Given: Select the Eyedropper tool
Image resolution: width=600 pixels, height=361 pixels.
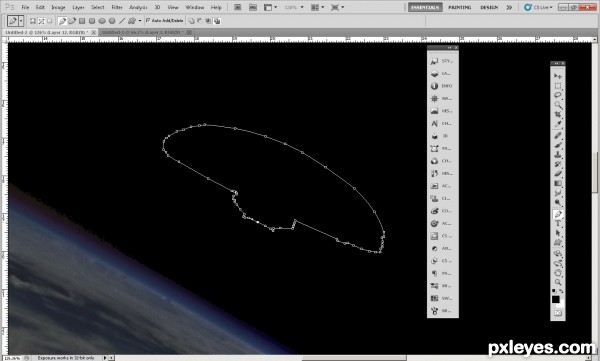Looking at the screenshot, I should (x=558, y=124).
